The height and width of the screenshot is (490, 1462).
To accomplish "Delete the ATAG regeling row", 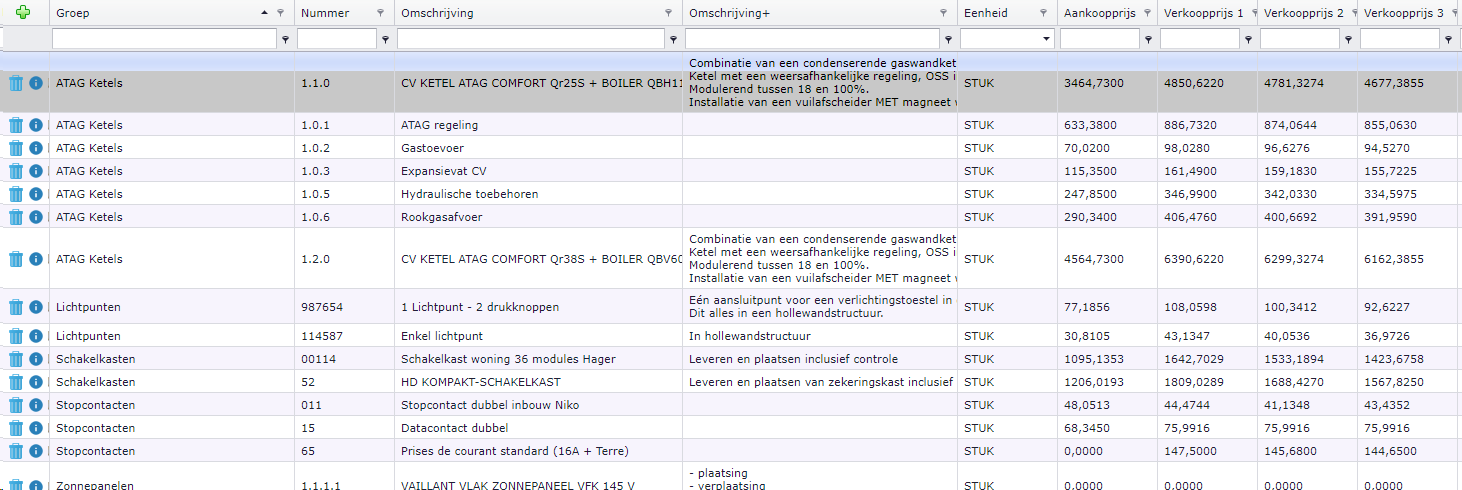I will 16,125.
